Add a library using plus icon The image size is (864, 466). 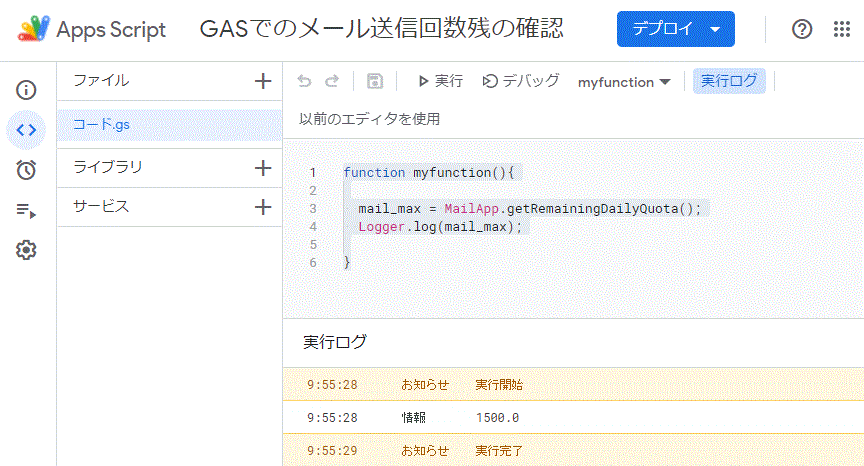(263, 168)
